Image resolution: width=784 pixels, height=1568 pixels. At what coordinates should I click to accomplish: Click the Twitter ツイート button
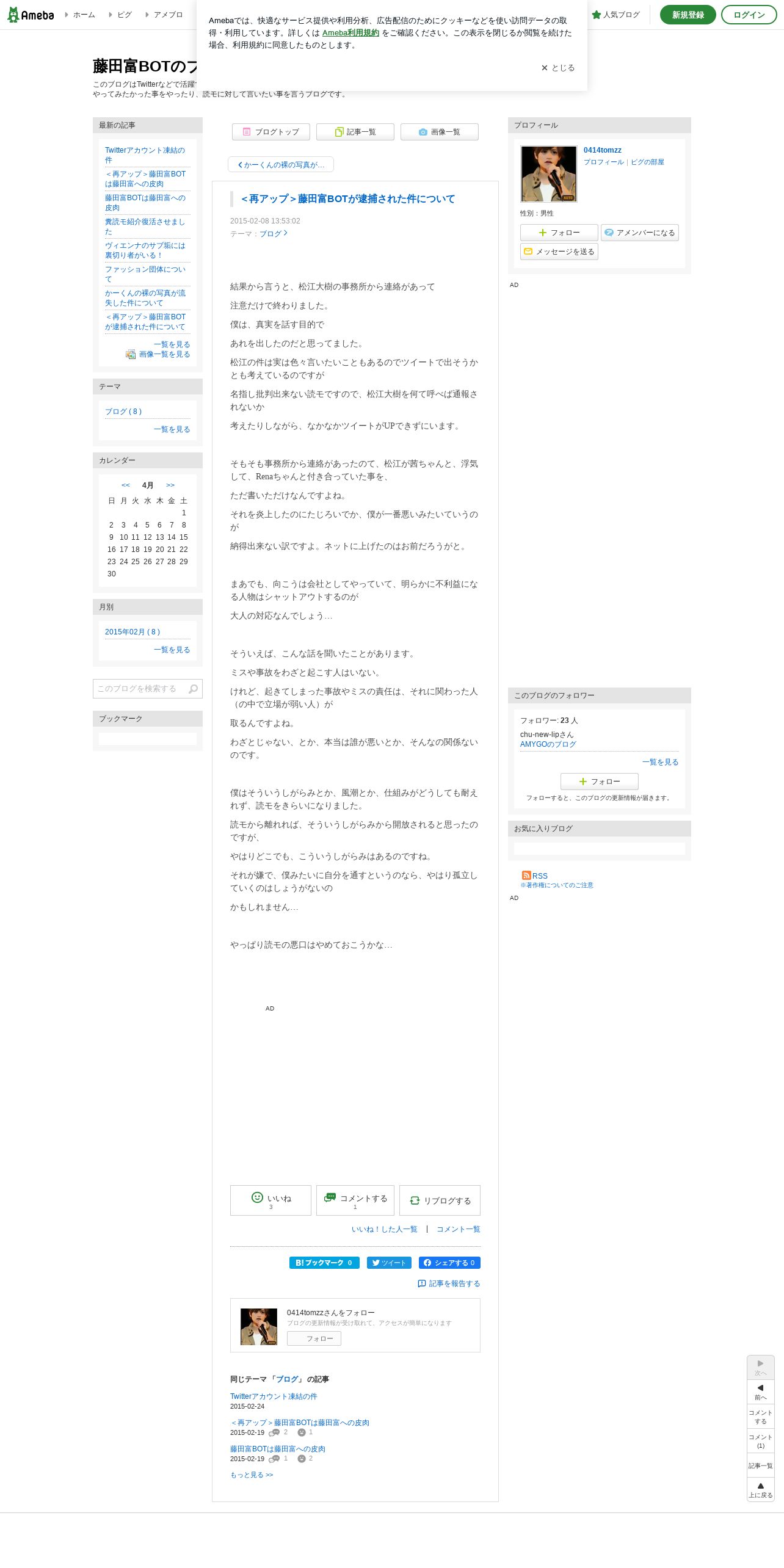[389, 1263]
